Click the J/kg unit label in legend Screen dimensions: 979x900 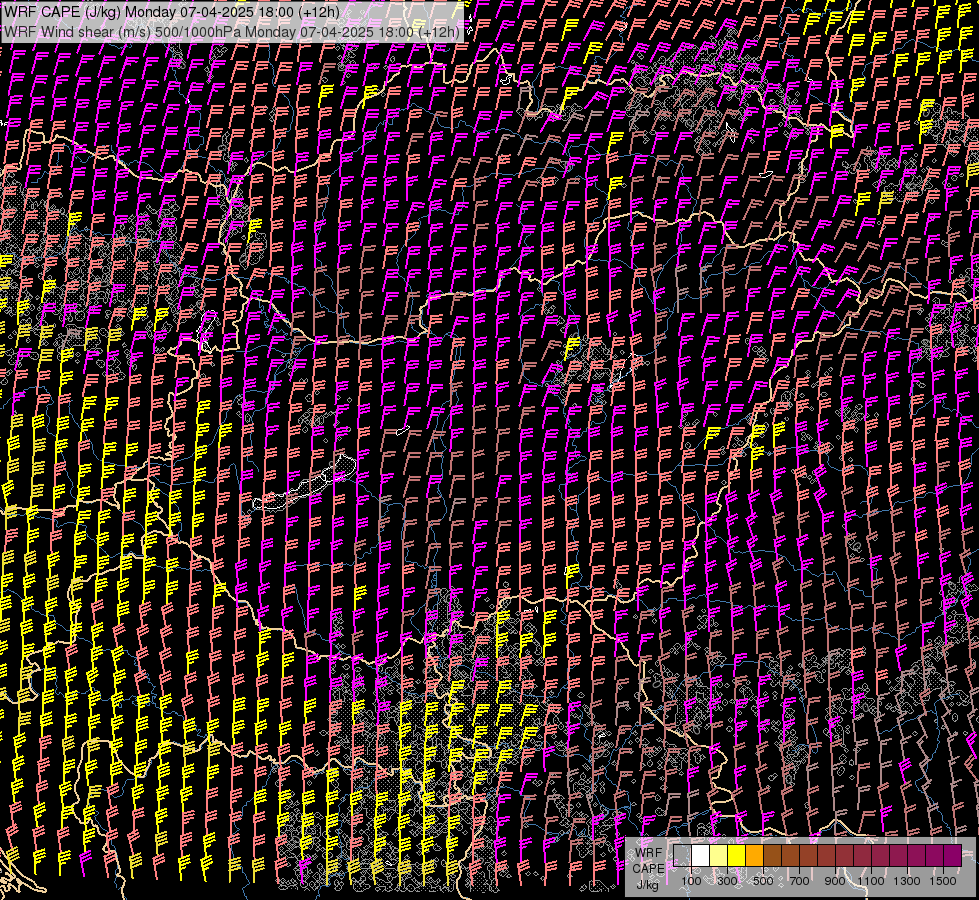click(x=647, y=885)
